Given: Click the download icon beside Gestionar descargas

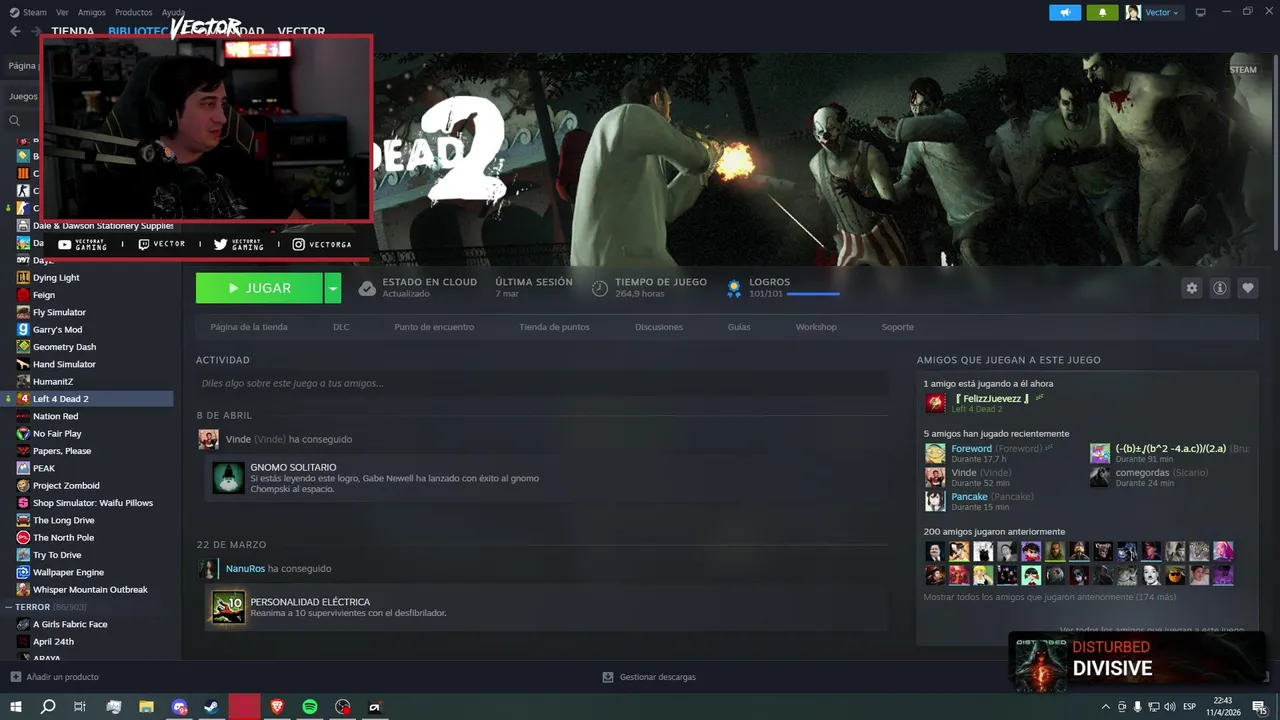Looking at the screenshot, I should point(608,677).
